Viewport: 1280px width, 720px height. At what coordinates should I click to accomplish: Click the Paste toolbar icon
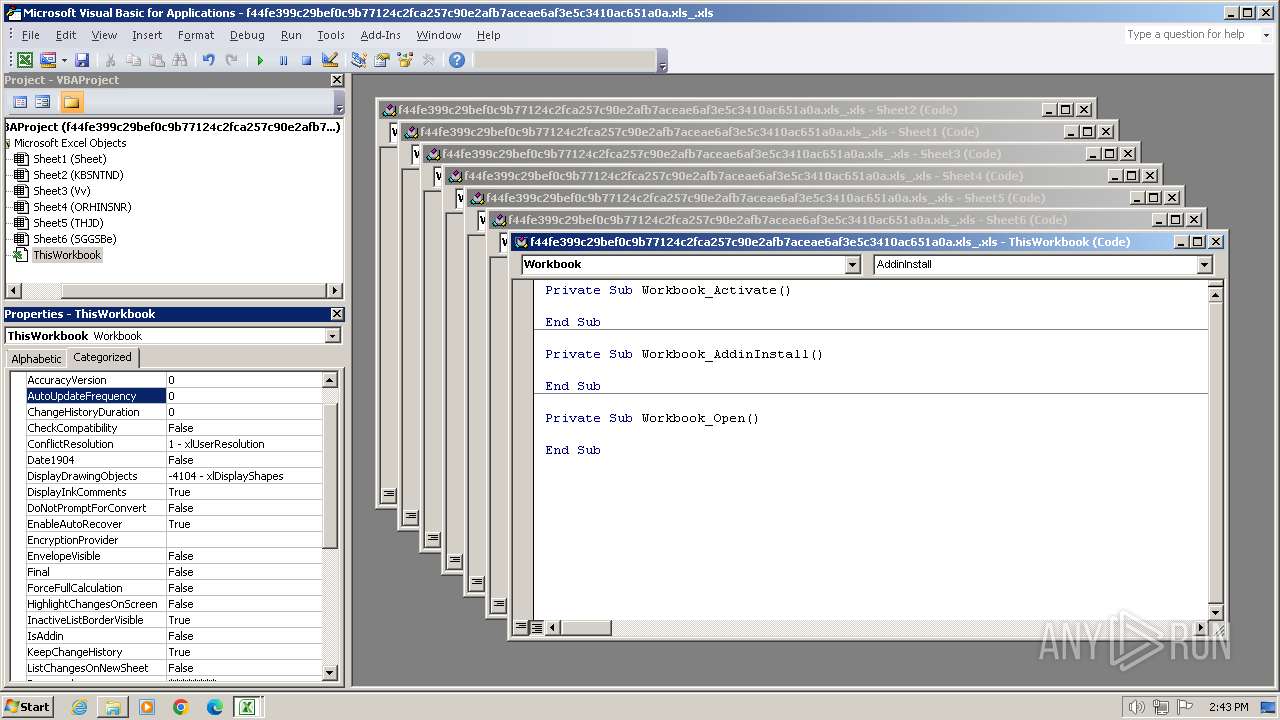pyautogui.click(x=157, y=60)
